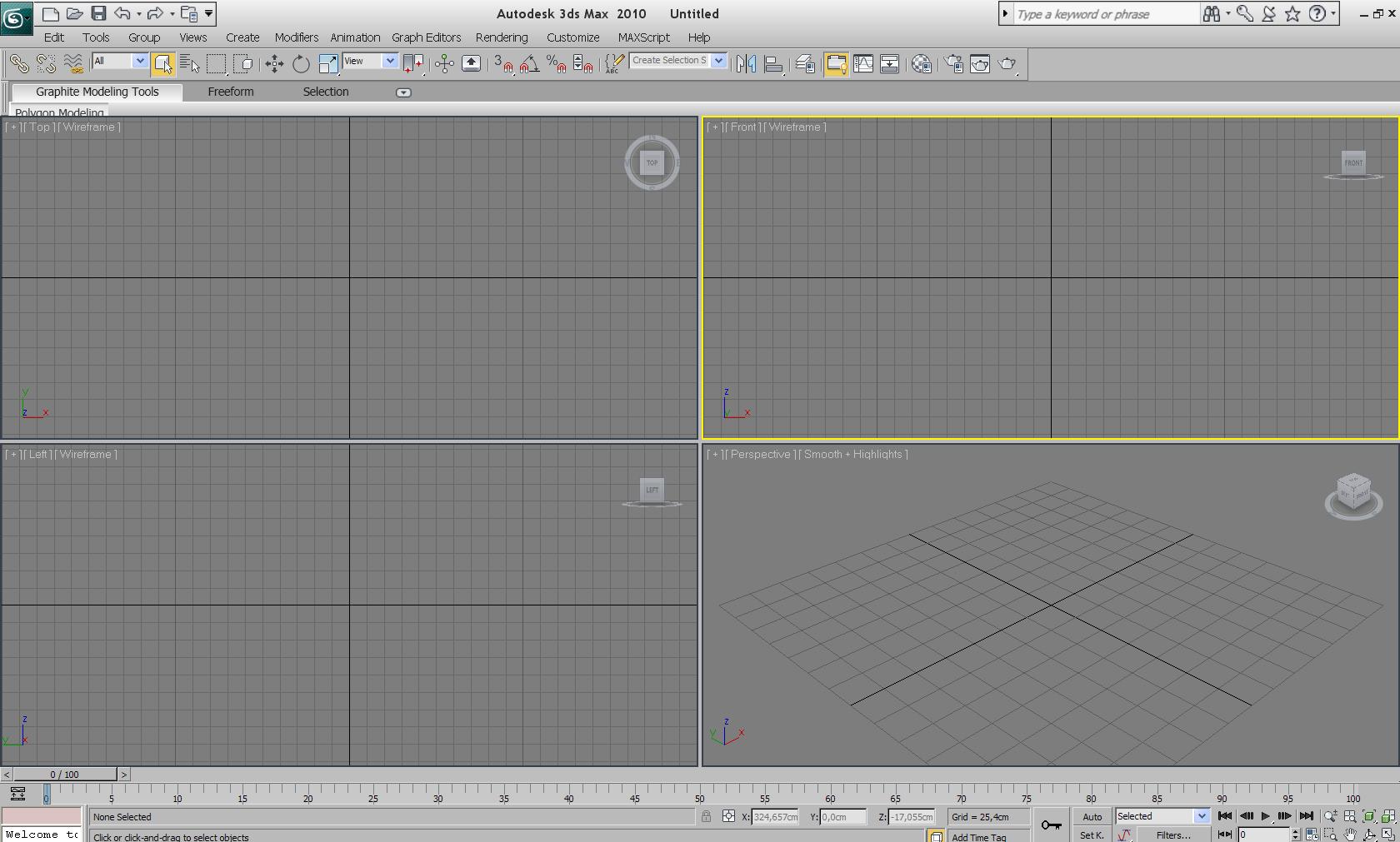Image resolution: width=1400 pixels, height=842 pixels.
Task: Open the Material Editor
Action: click(x=922, y=63)
